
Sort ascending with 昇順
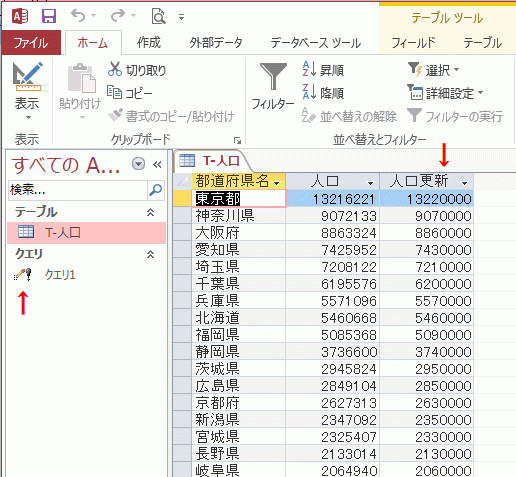[x=323, y=70]
